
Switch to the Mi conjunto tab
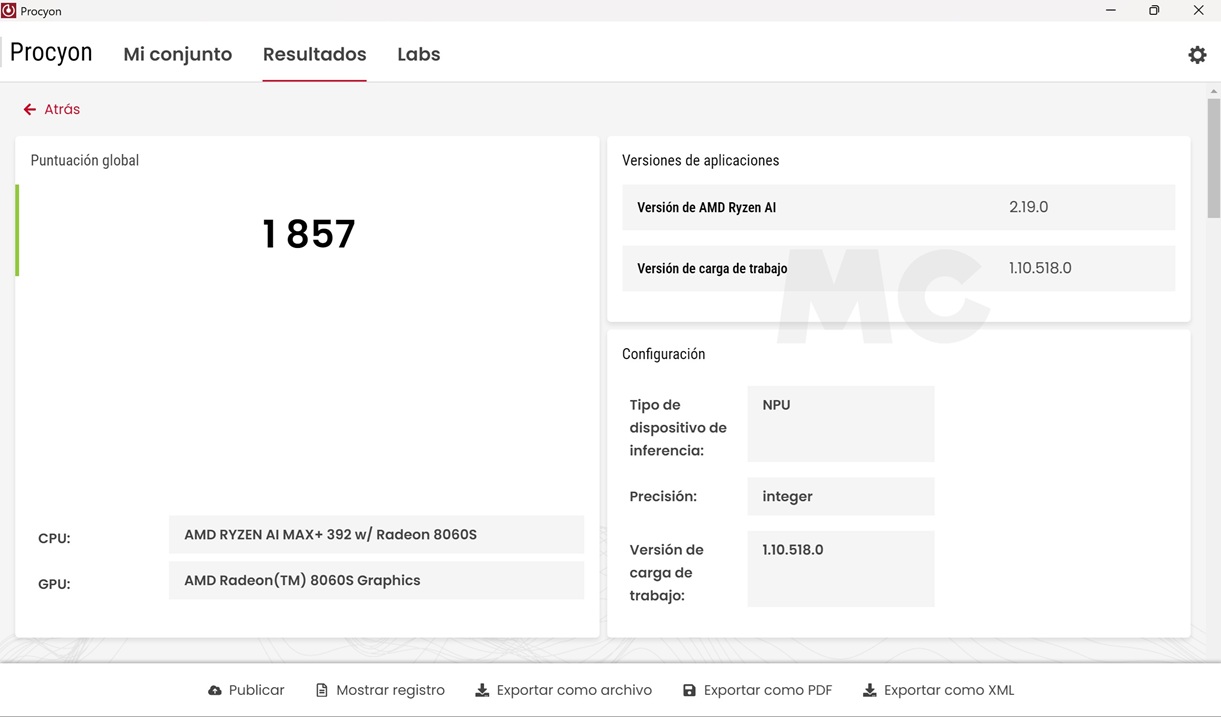click(x=177, y=54)
